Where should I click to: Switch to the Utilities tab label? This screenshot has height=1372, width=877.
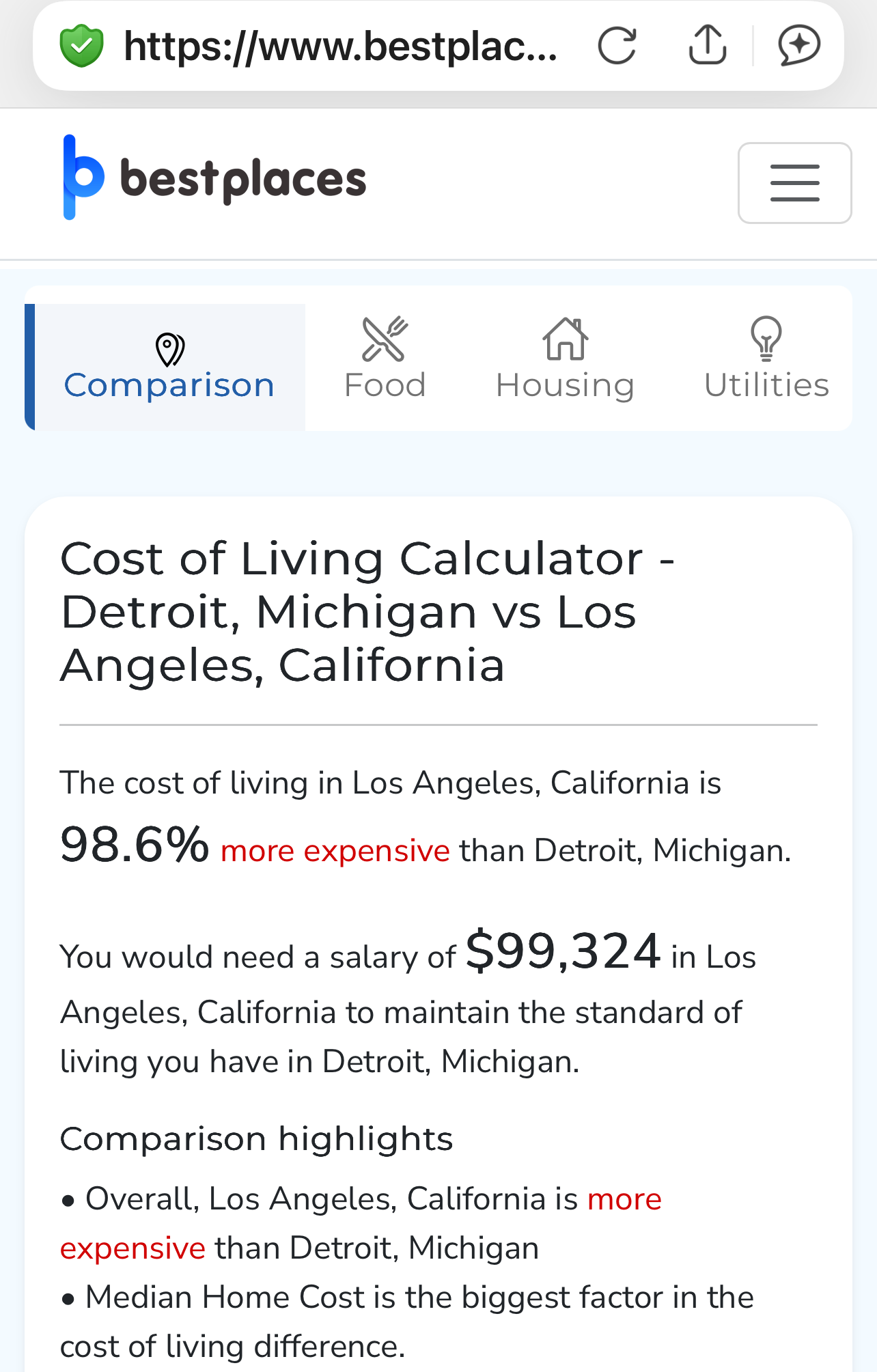[x=766, y=386]
